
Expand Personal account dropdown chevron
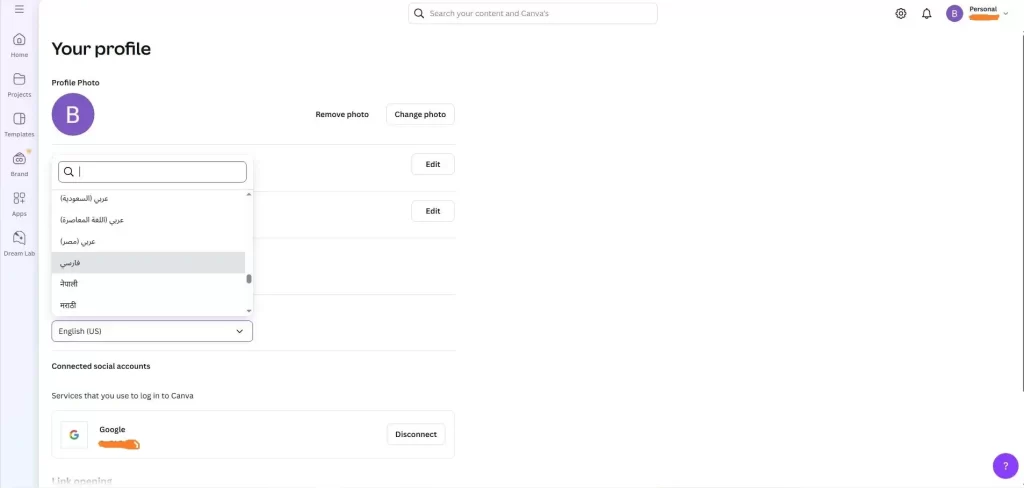pyautogui.click(x=1006, y=13)
